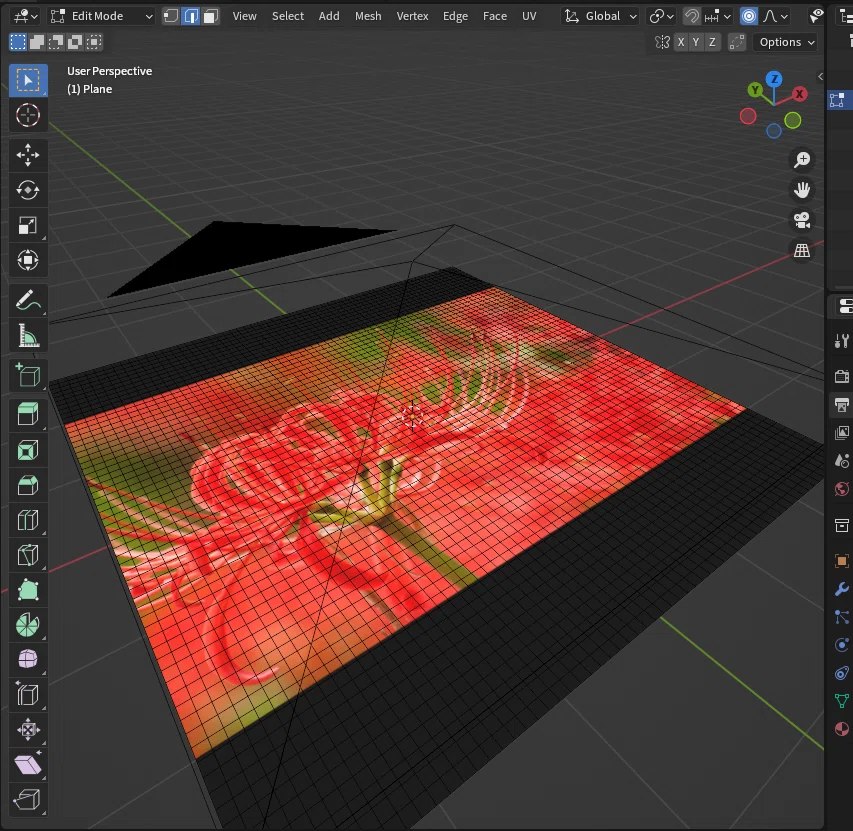
Task: Open Global transform orientation dropdown
Action: tap(600, 16)
